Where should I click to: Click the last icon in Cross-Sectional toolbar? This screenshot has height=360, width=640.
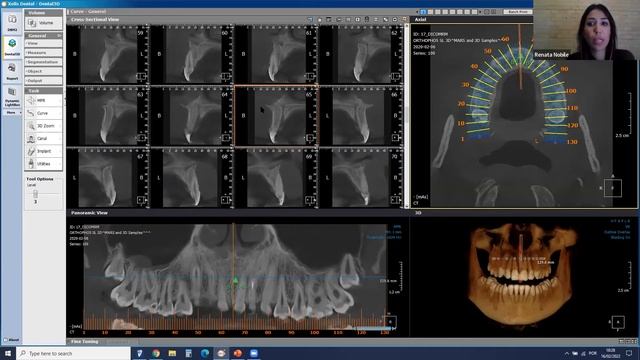404,20
